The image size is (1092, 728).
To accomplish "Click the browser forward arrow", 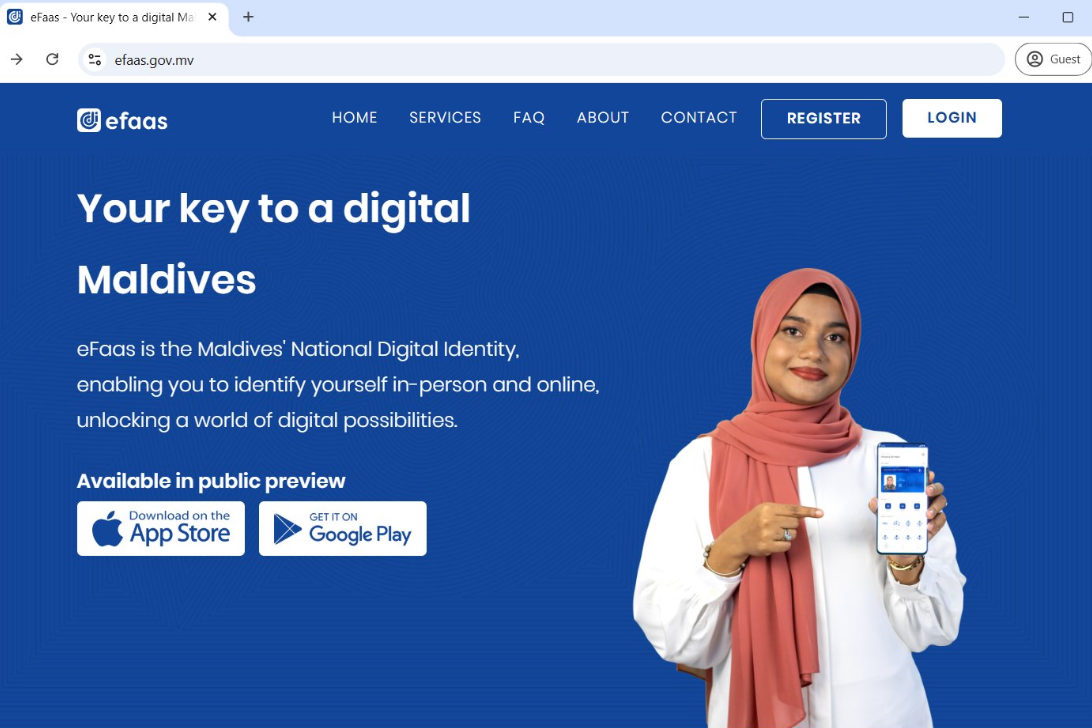I will [17, 59].
